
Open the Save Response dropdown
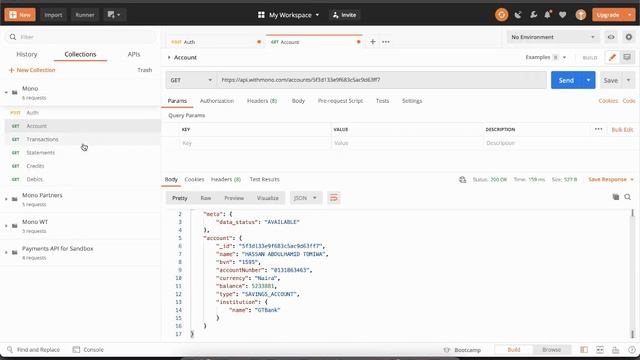(611, 180)
